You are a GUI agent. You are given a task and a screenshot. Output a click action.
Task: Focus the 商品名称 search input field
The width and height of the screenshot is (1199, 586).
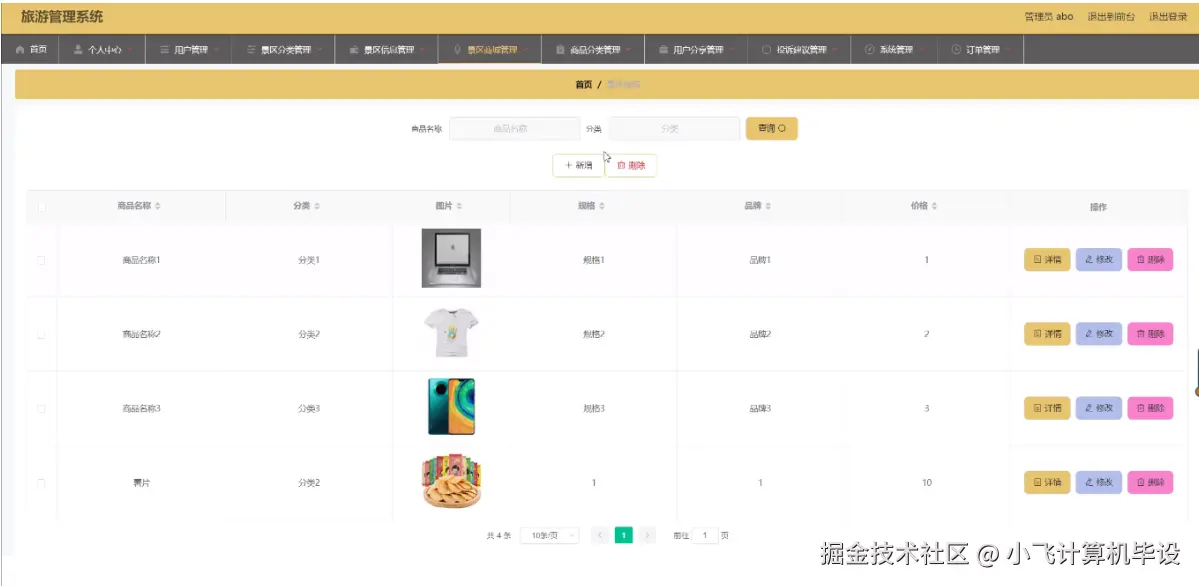click(514, 129)
